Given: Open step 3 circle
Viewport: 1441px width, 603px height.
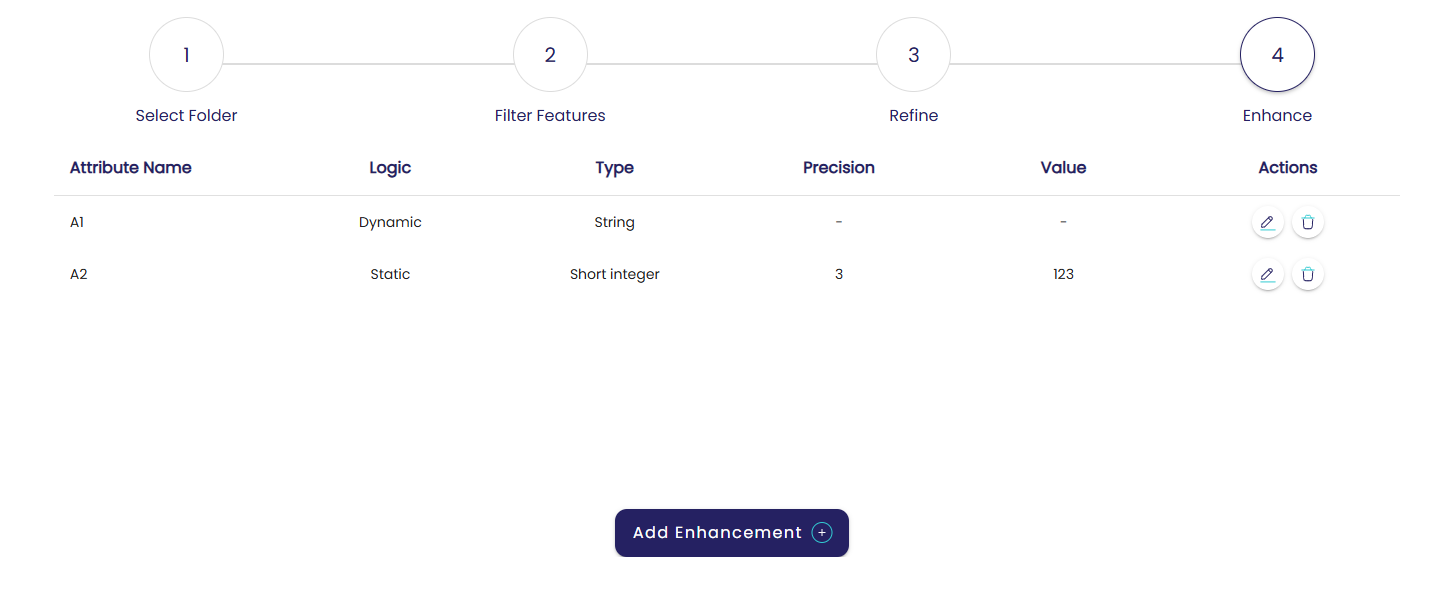Looking at the screenshot, I should coord(913,55).
